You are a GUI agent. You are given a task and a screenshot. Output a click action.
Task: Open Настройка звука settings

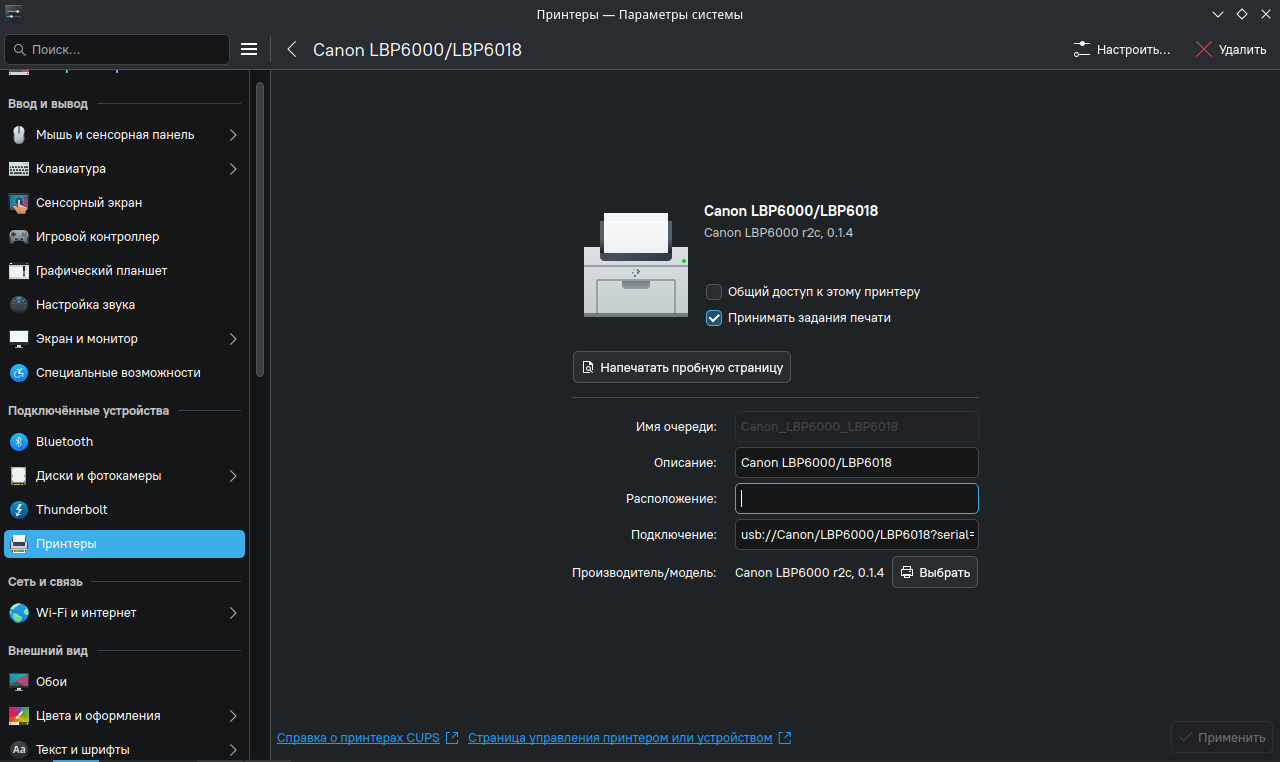coord(125,305)
